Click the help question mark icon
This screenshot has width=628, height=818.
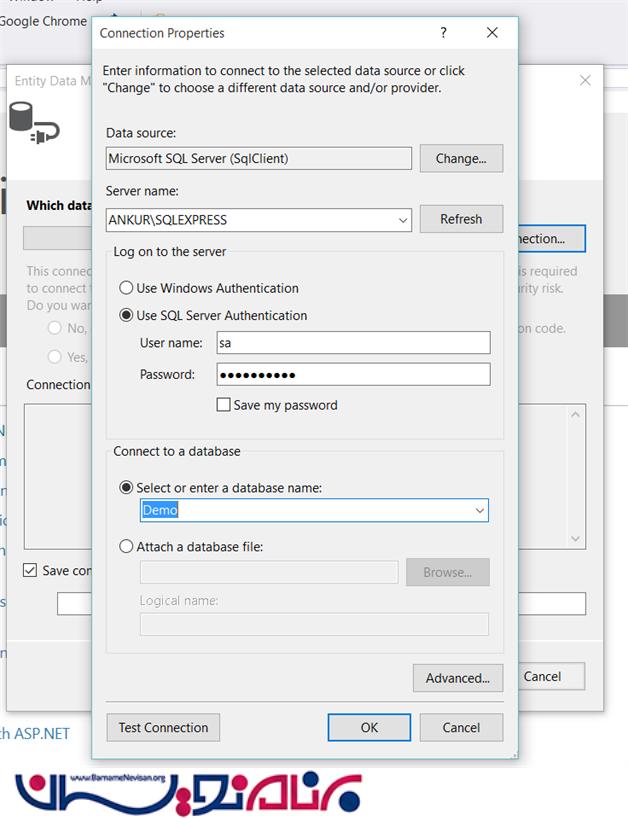point(444,33)
